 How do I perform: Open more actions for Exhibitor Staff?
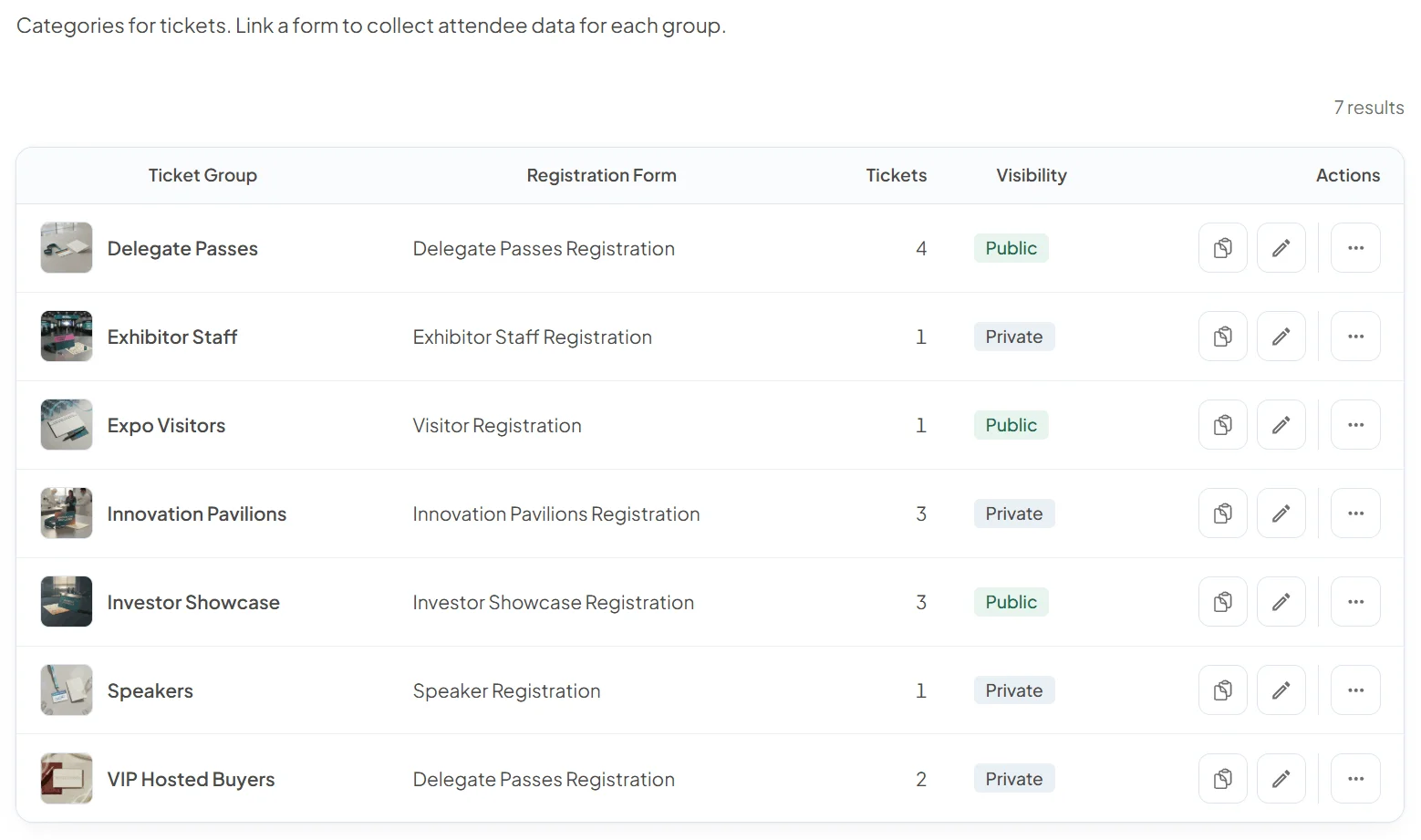click(1355, 337)
